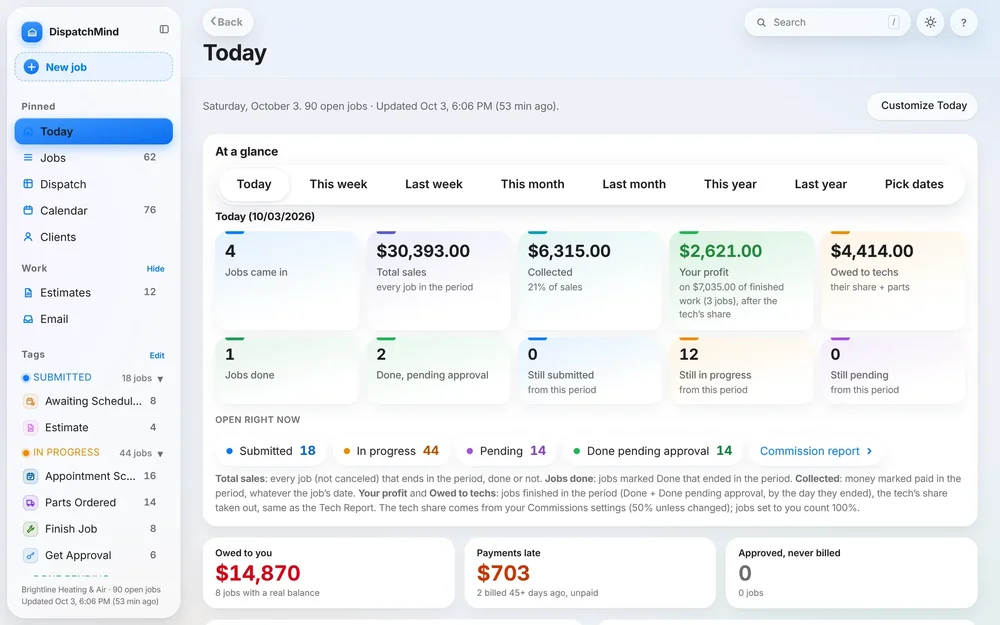This screenshot has width=1000, height=625.
Task: Switch to Last year tab
Action: (821, 184)
